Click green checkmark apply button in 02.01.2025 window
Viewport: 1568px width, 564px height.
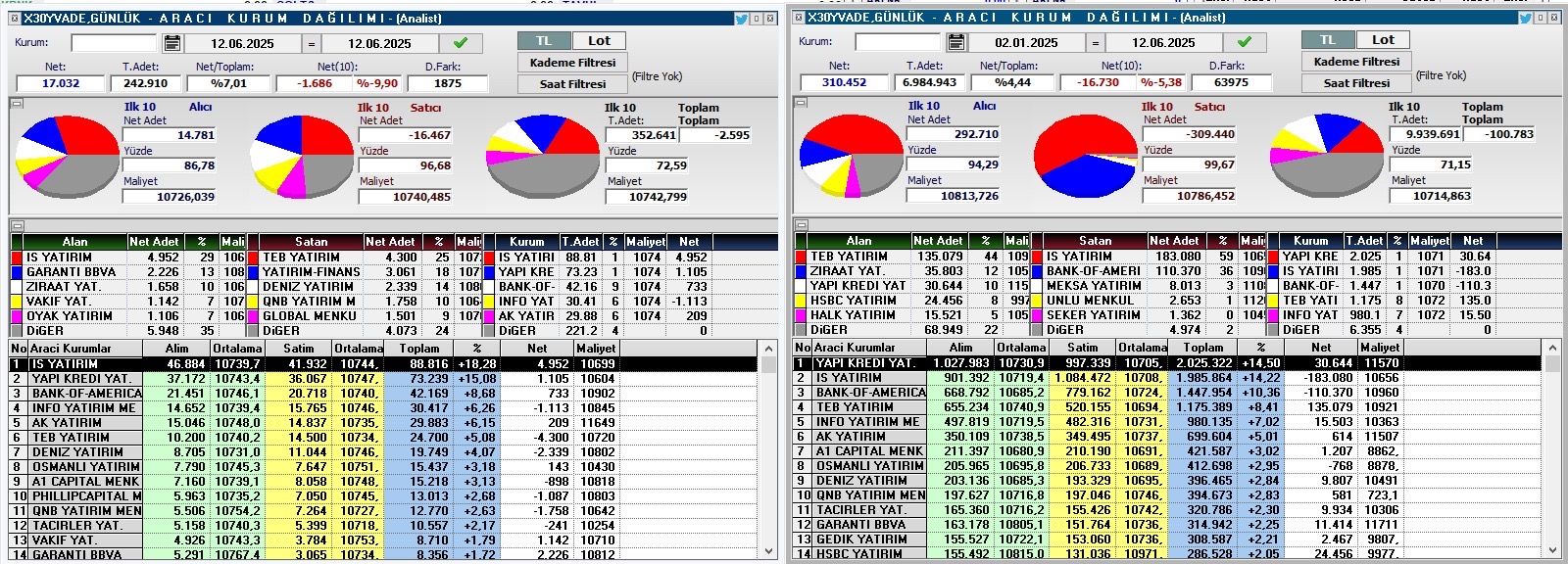coord(1245,42)
